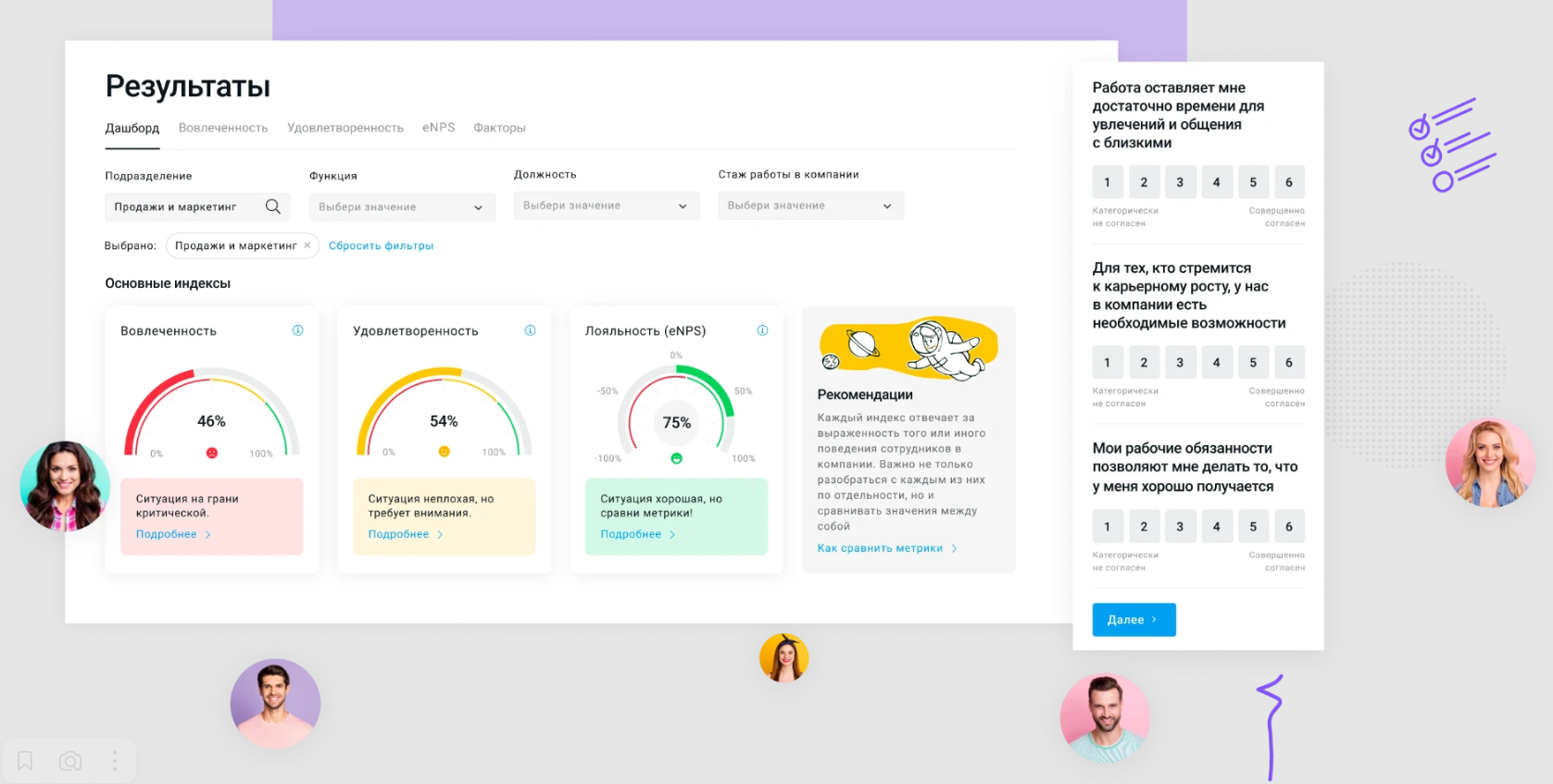The height and width of the screenshot is (784, 1553).
Task: Rate 6 for 'Для тех, кто стремится' question
Action: tap(1289, 363)
